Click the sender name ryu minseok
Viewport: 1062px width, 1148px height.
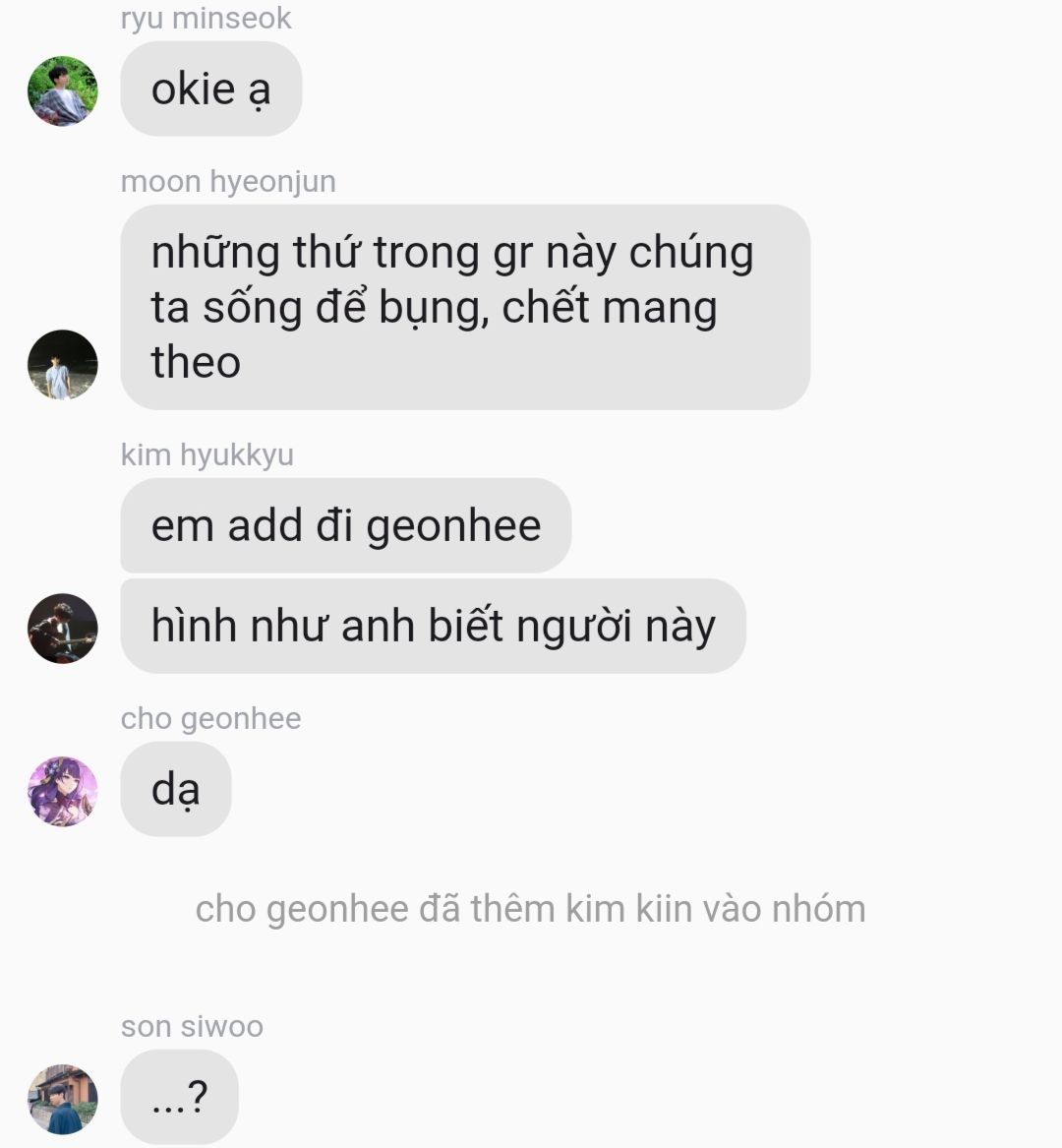pyautogui.click(x=206, y=19)
